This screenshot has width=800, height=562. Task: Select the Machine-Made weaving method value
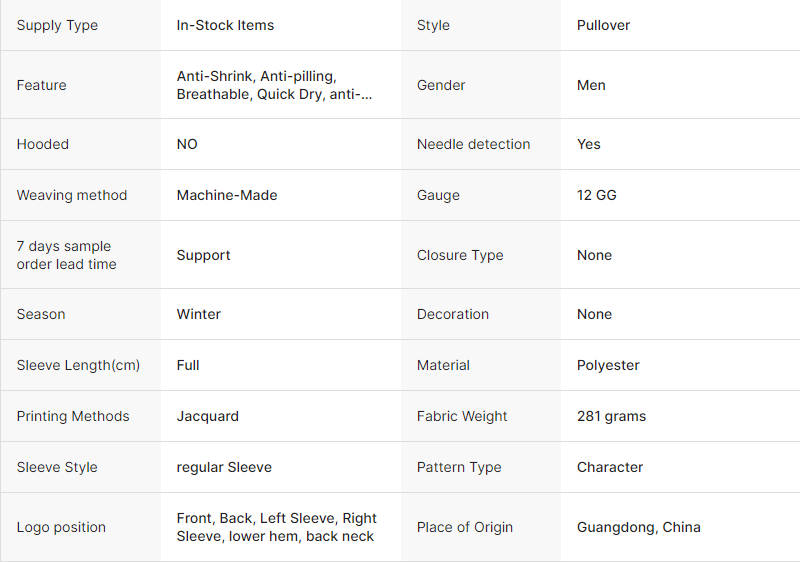tap(227, 195)
